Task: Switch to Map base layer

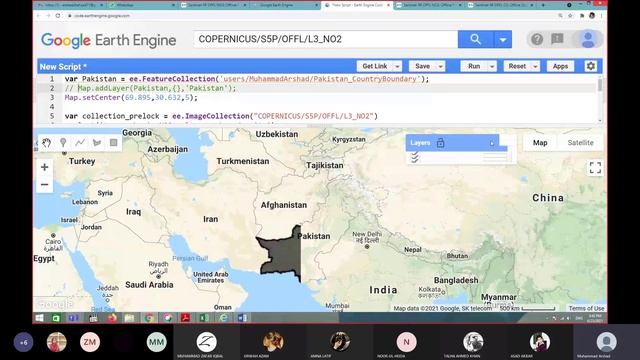Action: 540,142
